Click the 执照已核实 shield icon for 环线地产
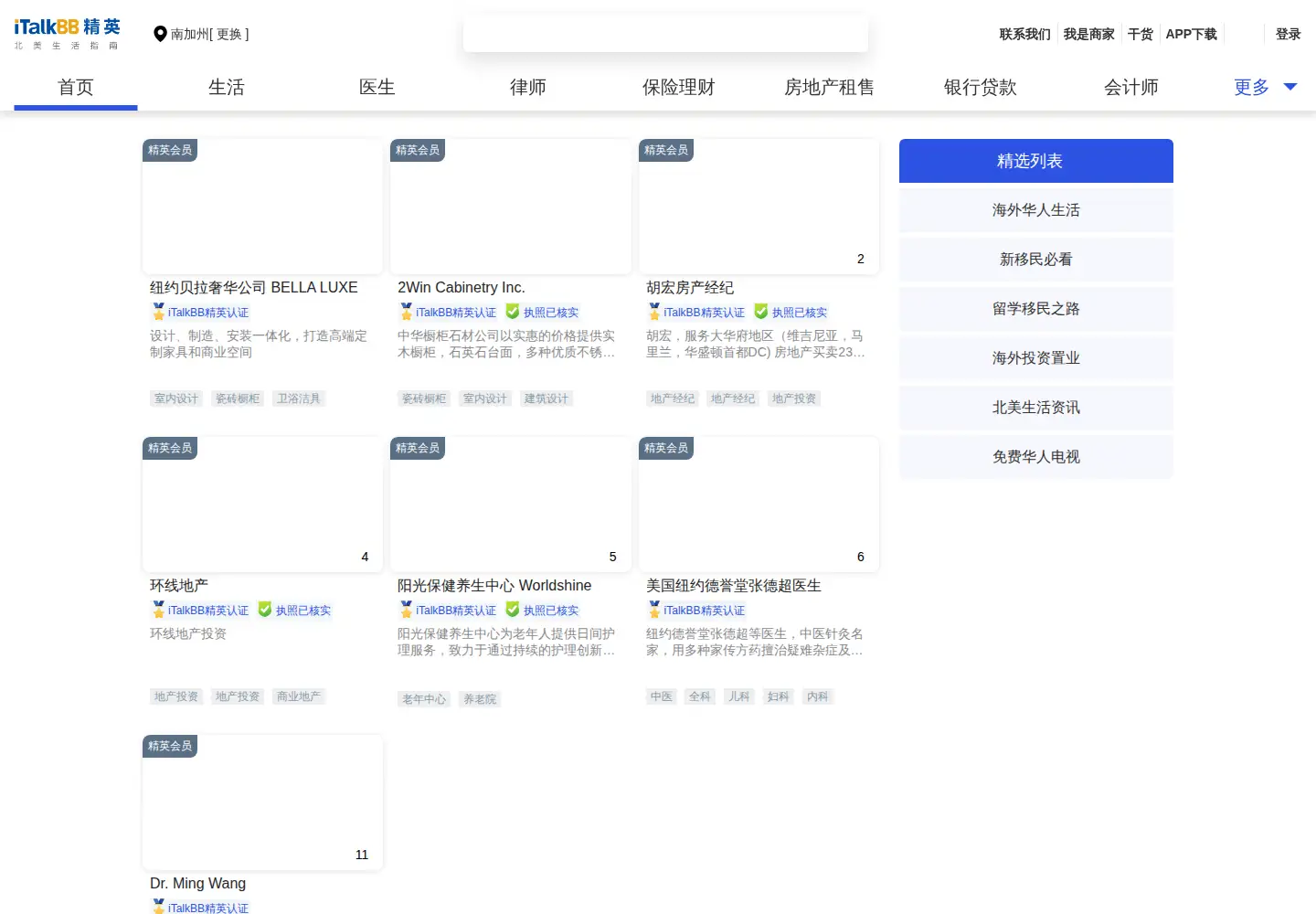The width and height of the screenshot is (1316, 914). pyautogui.click(x=265, y=610)
